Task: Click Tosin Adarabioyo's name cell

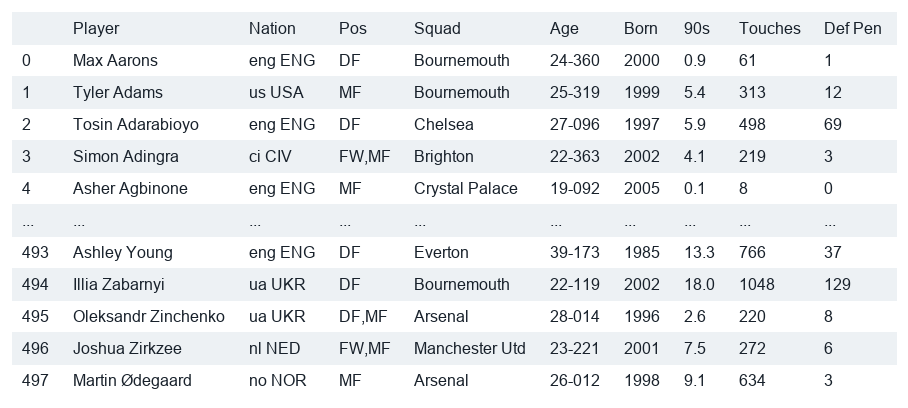Action: click(x=136, y=124)
